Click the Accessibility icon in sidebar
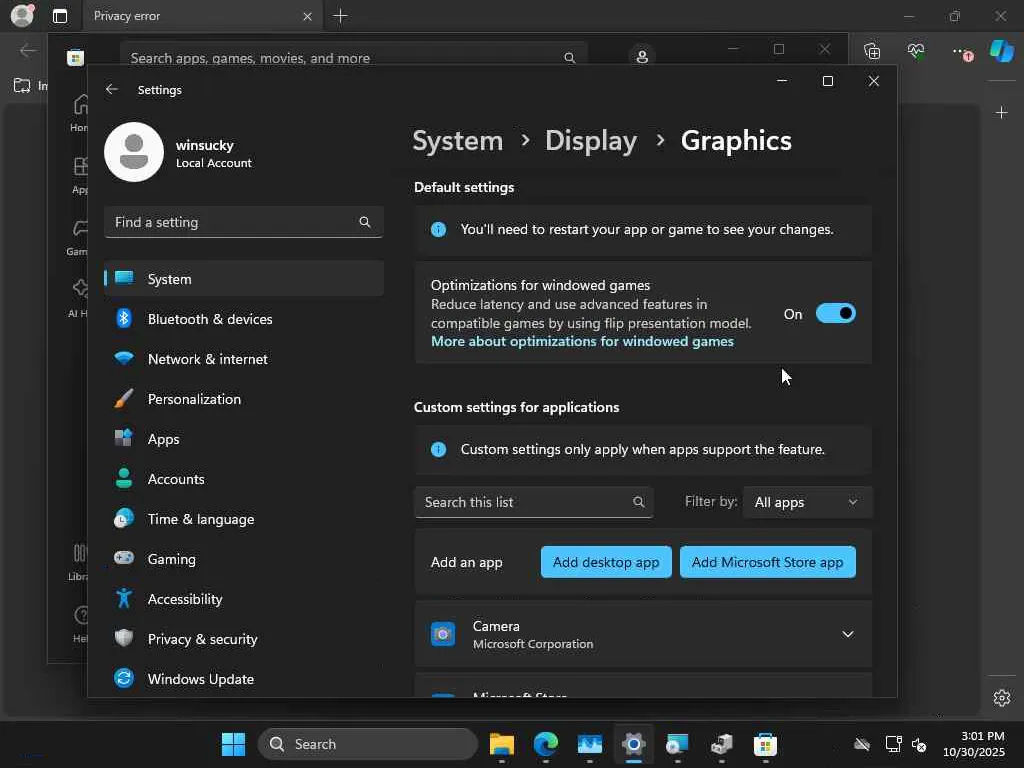 point(124,599)
